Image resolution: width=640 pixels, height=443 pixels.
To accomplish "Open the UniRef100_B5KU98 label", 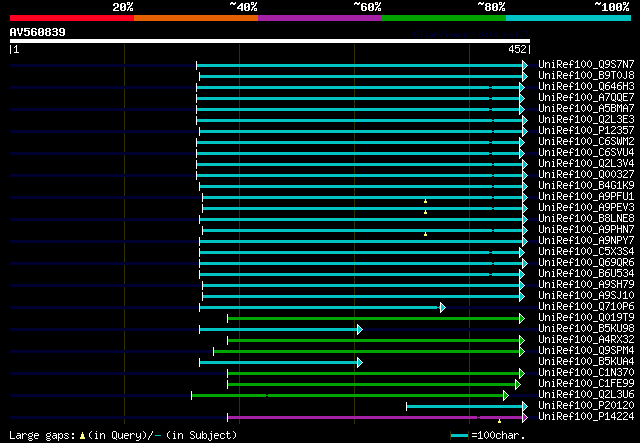I will pyautogui.click(x=586, y=329).
